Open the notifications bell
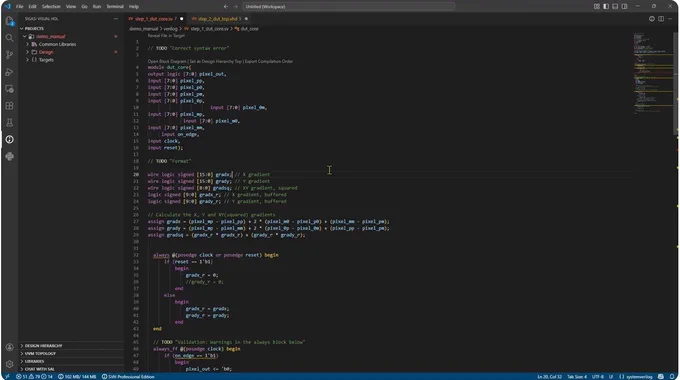The height and width of the screenshot is (380, 680). [x=672, y=377]
